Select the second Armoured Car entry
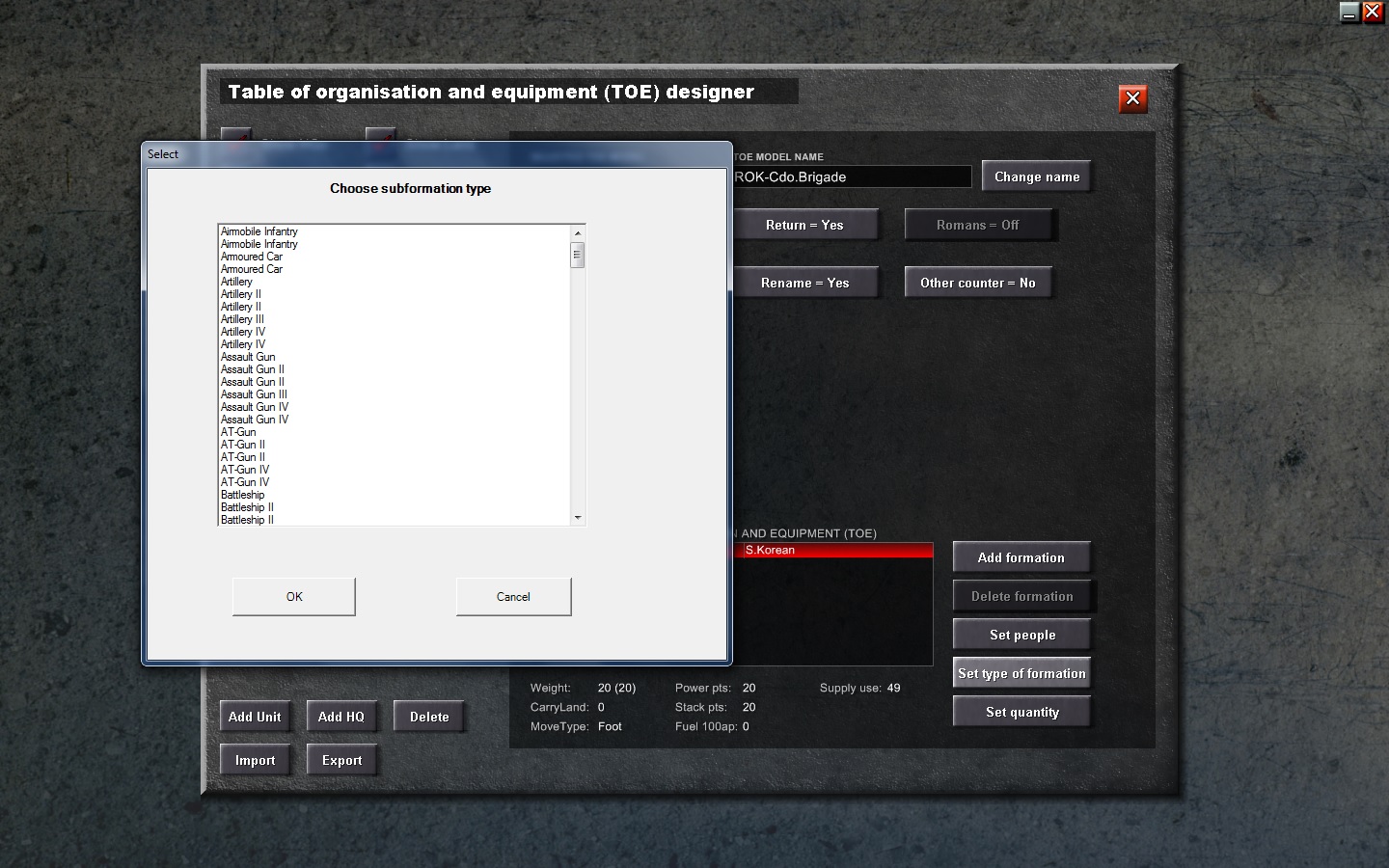Image resolution: width=1389 pixels, height=868 pixels. (252, 269)
